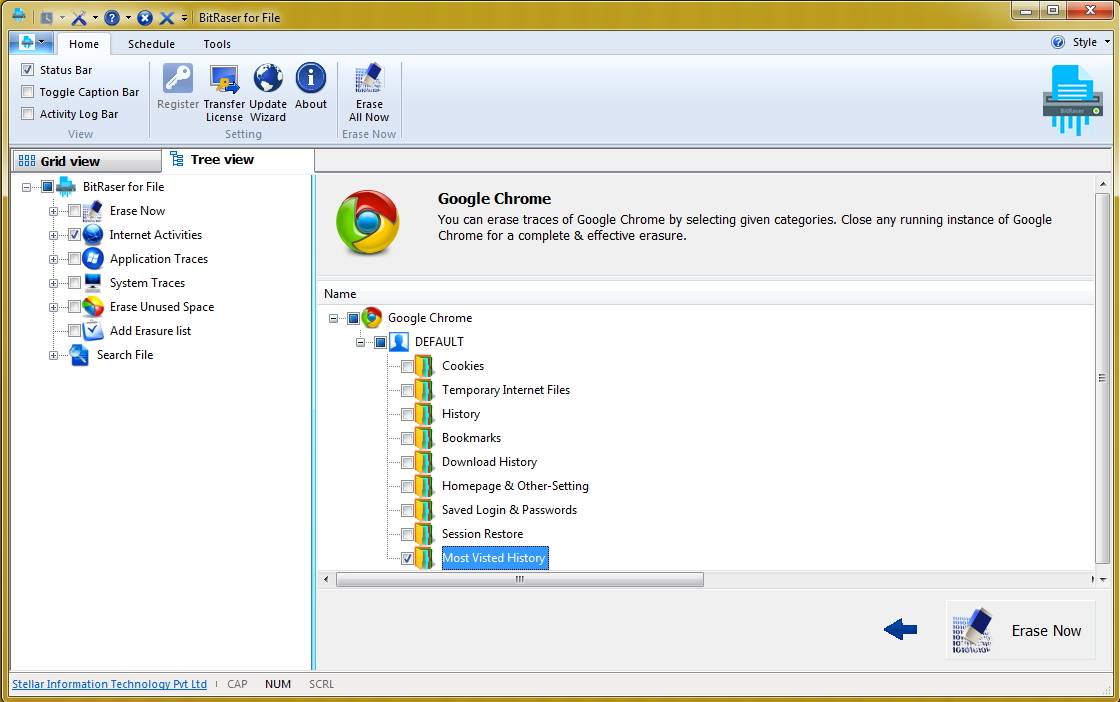Click the Google Chrome node icon in list
The height and width of the screenshot is (702, 1120).
point(371,318)
